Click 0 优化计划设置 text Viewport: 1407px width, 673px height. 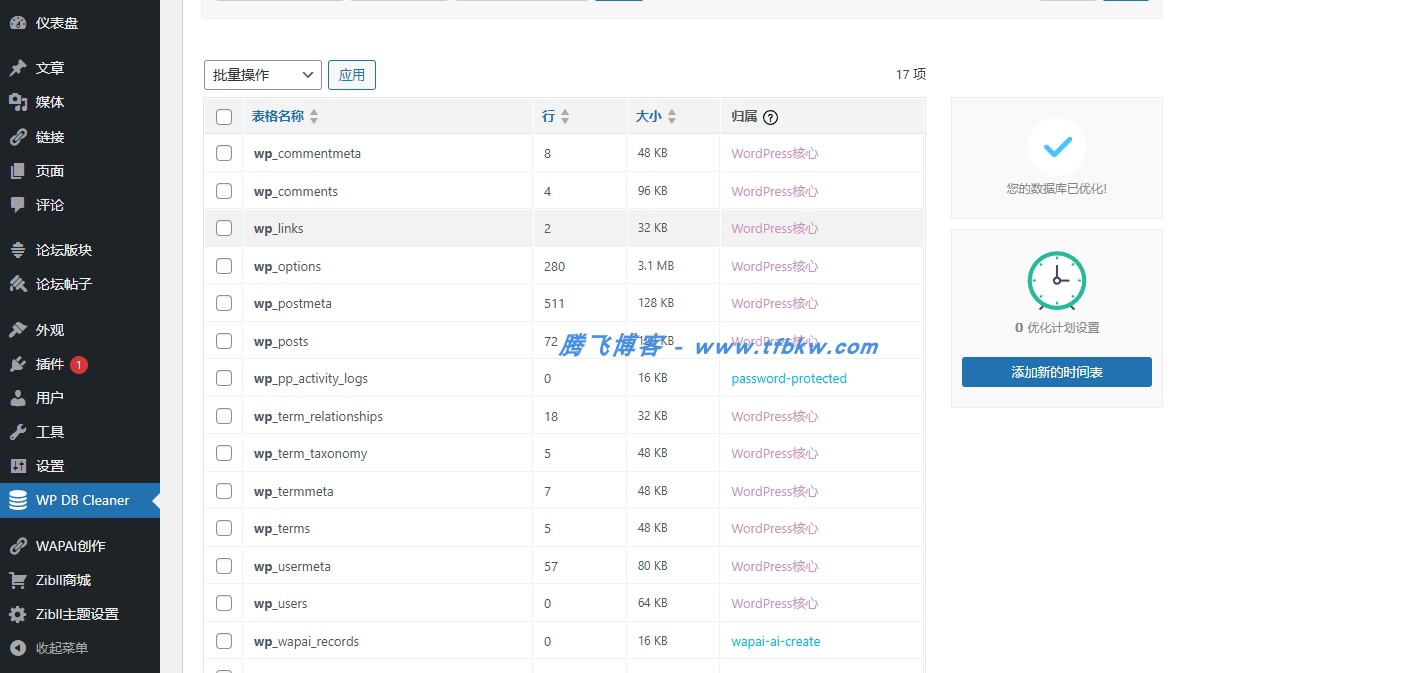pyautogui.click(x=1057, y=328)
